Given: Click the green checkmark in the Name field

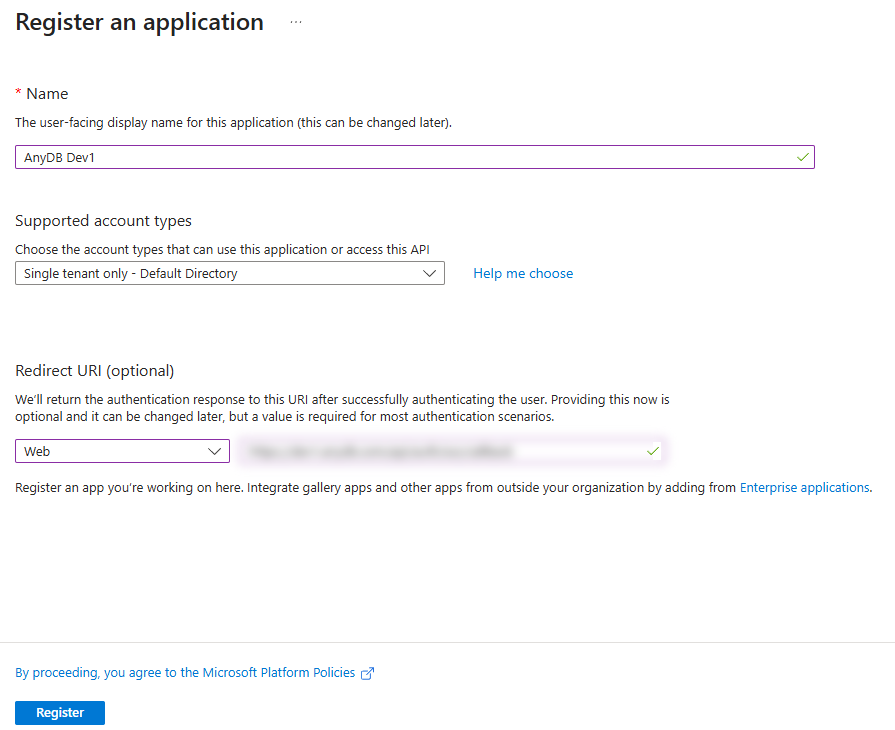Looking at the screenshot, I should click(803, 157).
